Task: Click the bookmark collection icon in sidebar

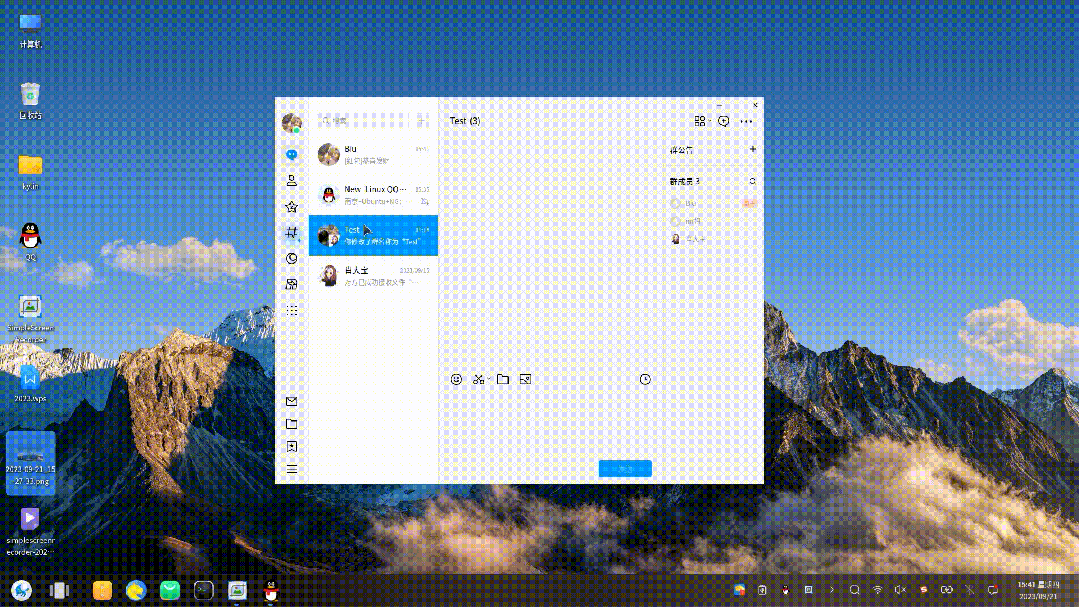Action: pyautogui.click(x=292, y=447)
